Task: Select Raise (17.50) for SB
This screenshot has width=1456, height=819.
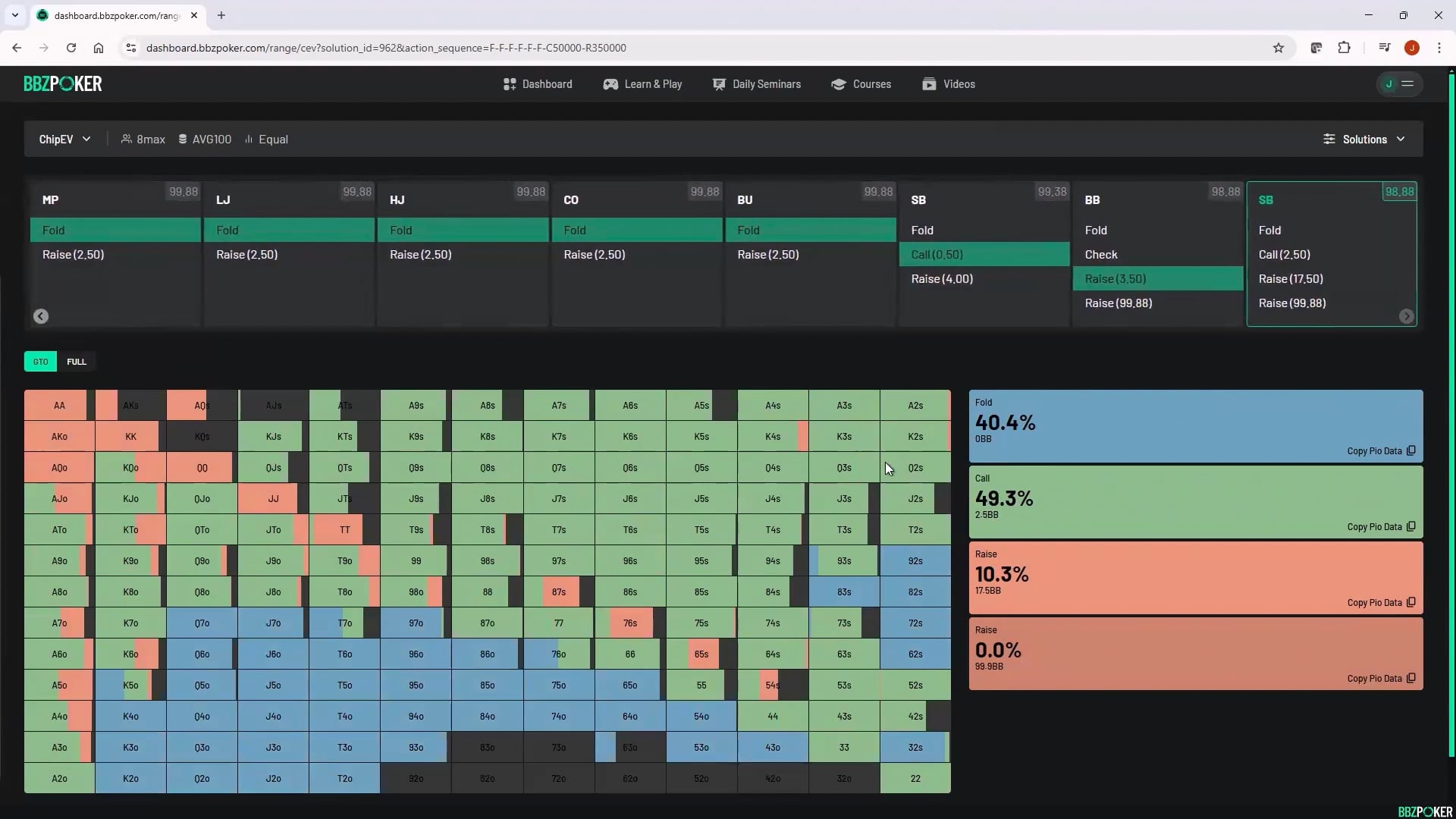Action: (1291, 279)
